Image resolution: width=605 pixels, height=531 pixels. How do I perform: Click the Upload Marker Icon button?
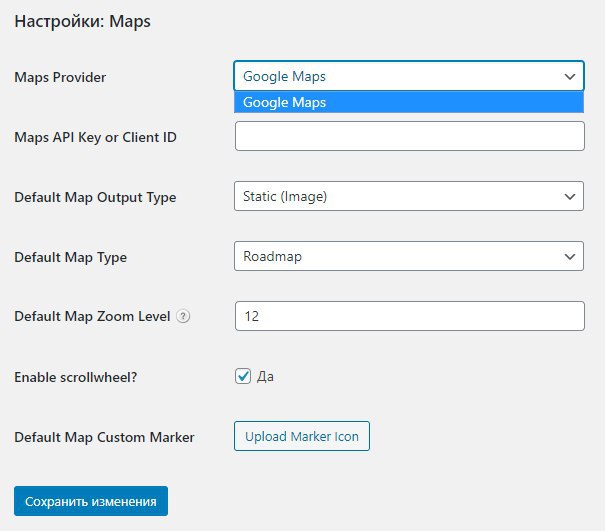tap(302, 436)
